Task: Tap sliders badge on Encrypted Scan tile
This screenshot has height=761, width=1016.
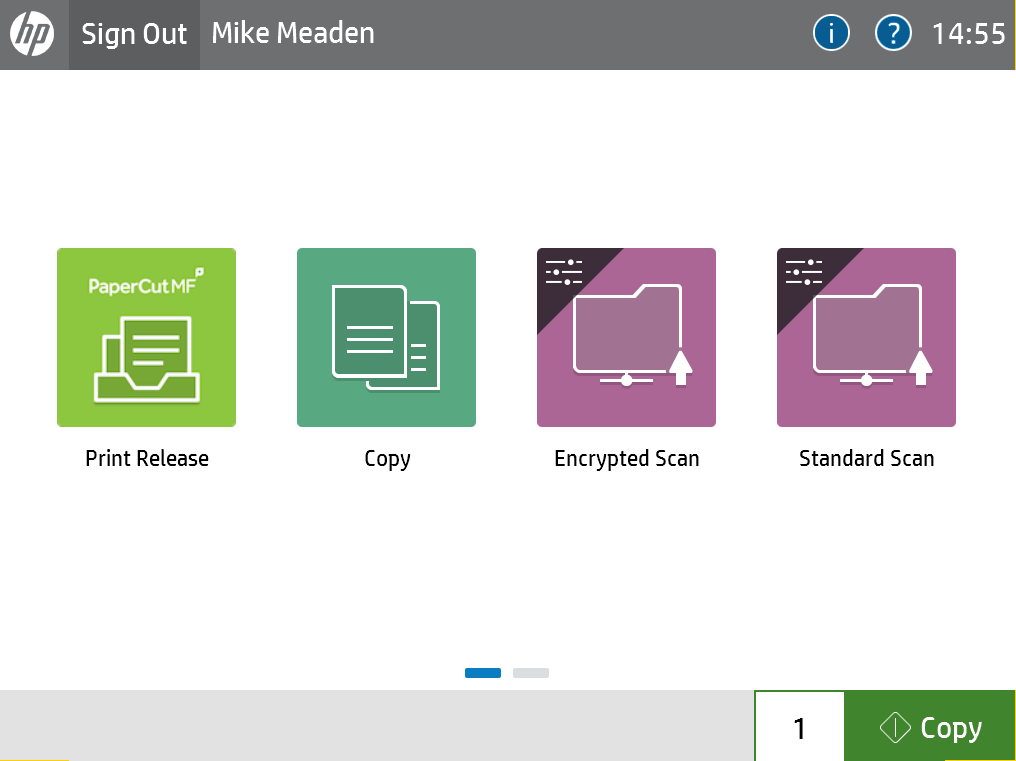Action: [x=564, y=273]
